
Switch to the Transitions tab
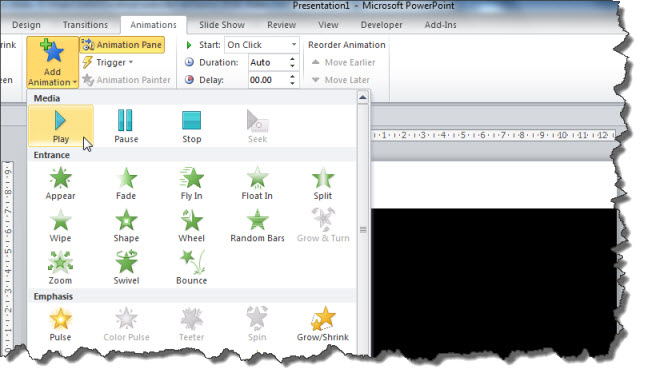pos(85,25)
